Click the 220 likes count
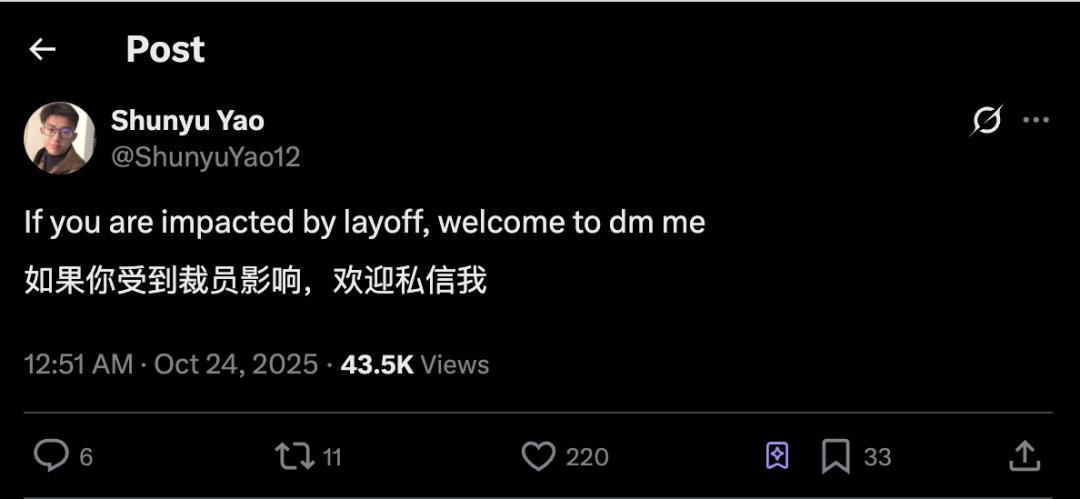The width and height of the screenshot is (1080, 499). (x=588, y=457)
